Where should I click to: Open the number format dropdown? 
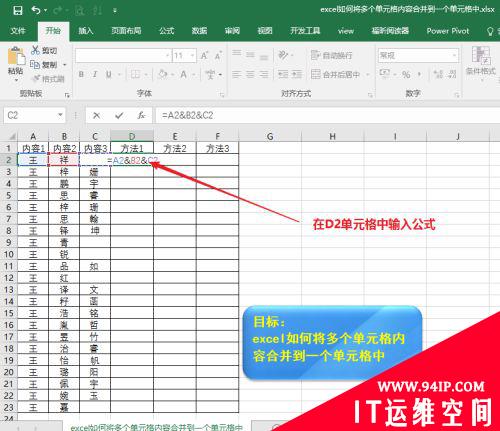(x=454, y=56)
